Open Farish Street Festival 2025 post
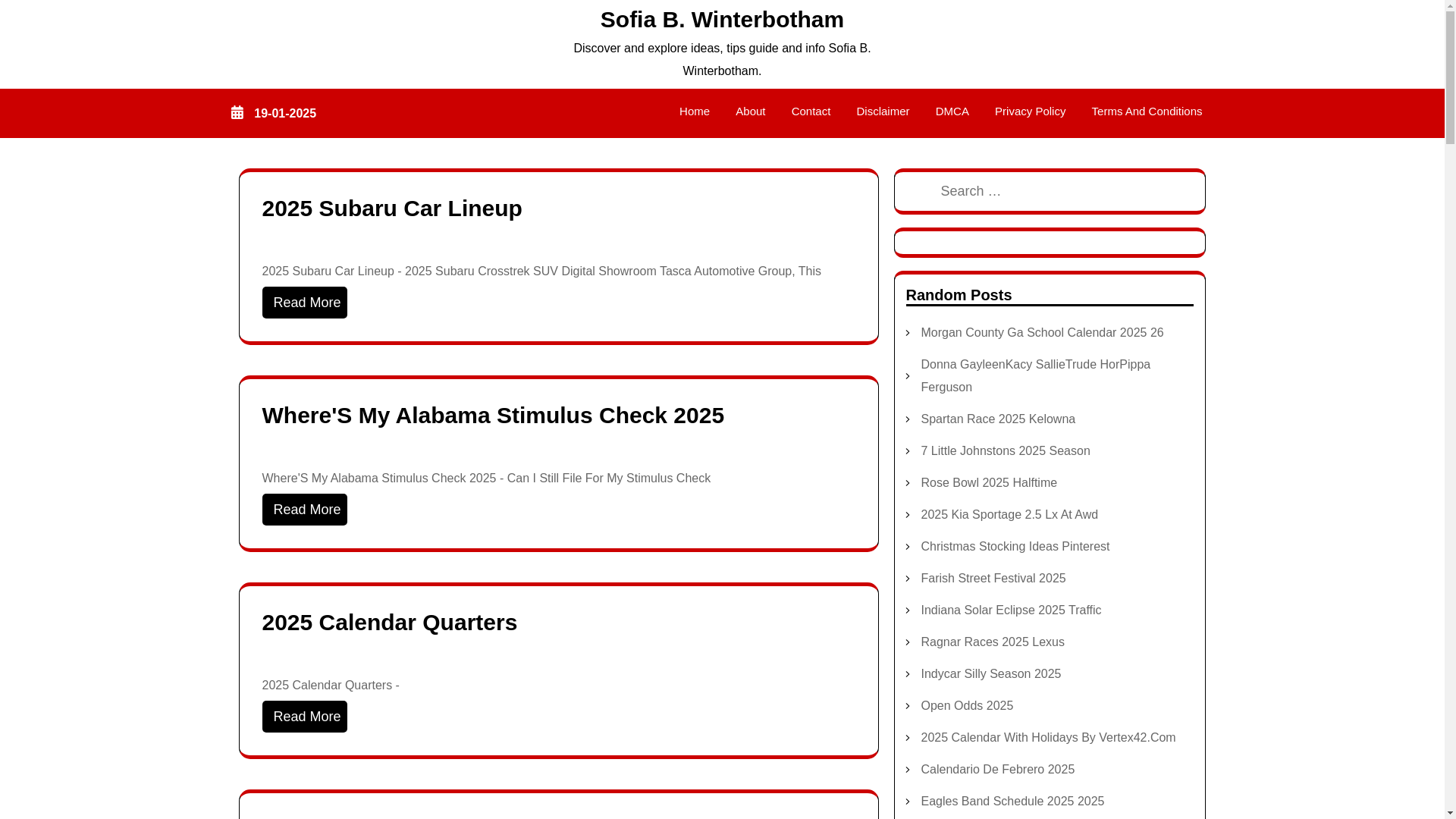 (x=993, y=579)
